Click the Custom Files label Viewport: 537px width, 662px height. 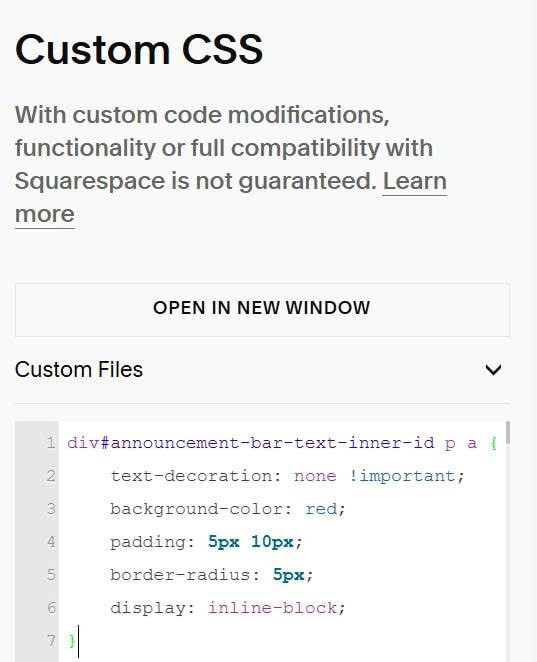pos(79,369)
